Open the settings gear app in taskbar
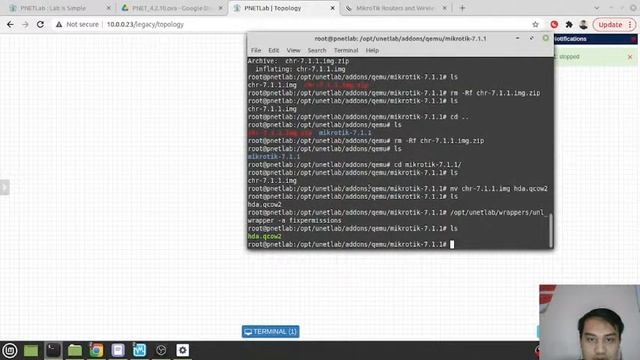The width and height of the screenshot is (640, 360). [x=182, y=350]
